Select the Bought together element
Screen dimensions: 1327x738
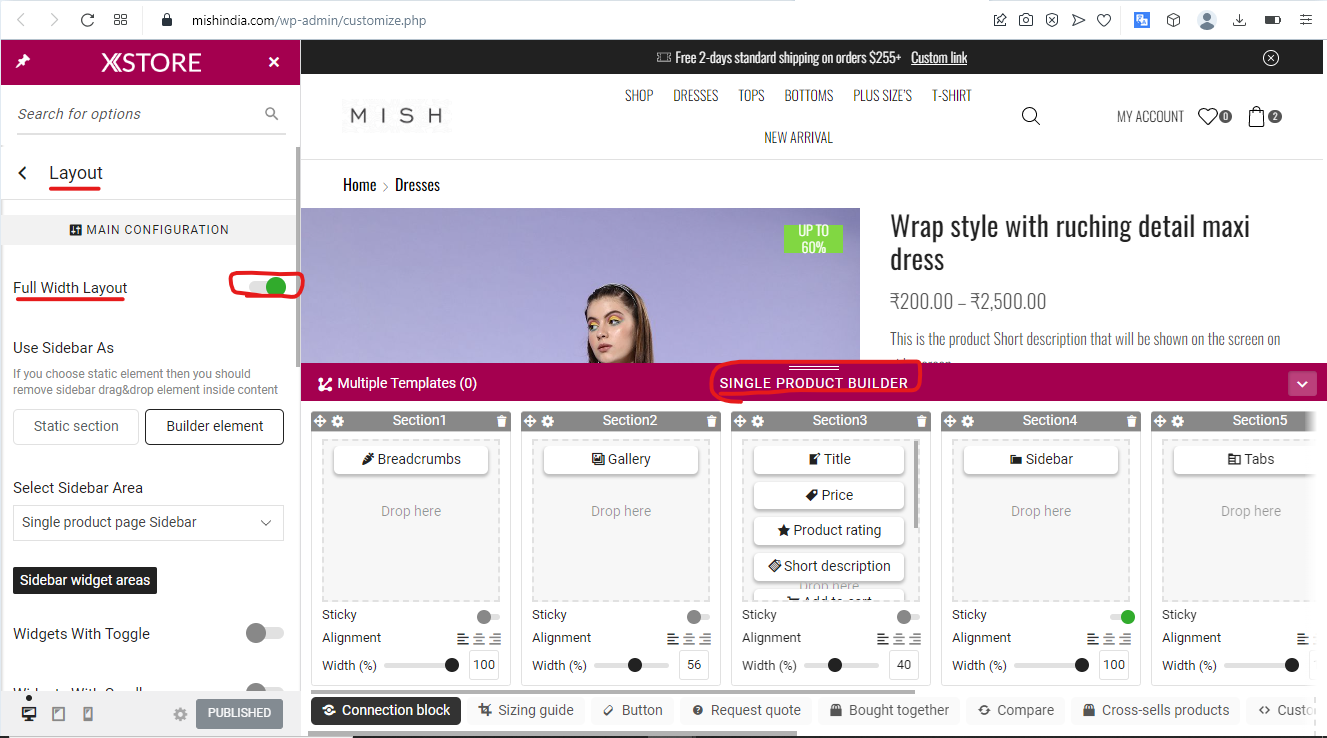point(889,710)
